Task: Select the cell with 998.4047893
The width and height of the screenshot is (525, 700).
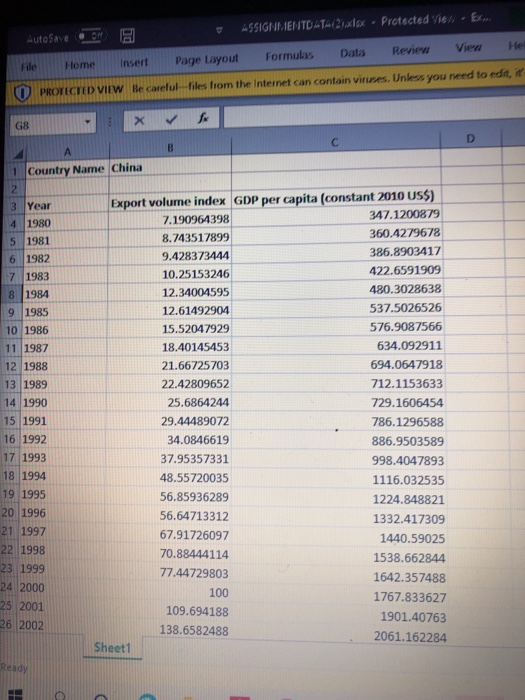Action: pos(337,460)
